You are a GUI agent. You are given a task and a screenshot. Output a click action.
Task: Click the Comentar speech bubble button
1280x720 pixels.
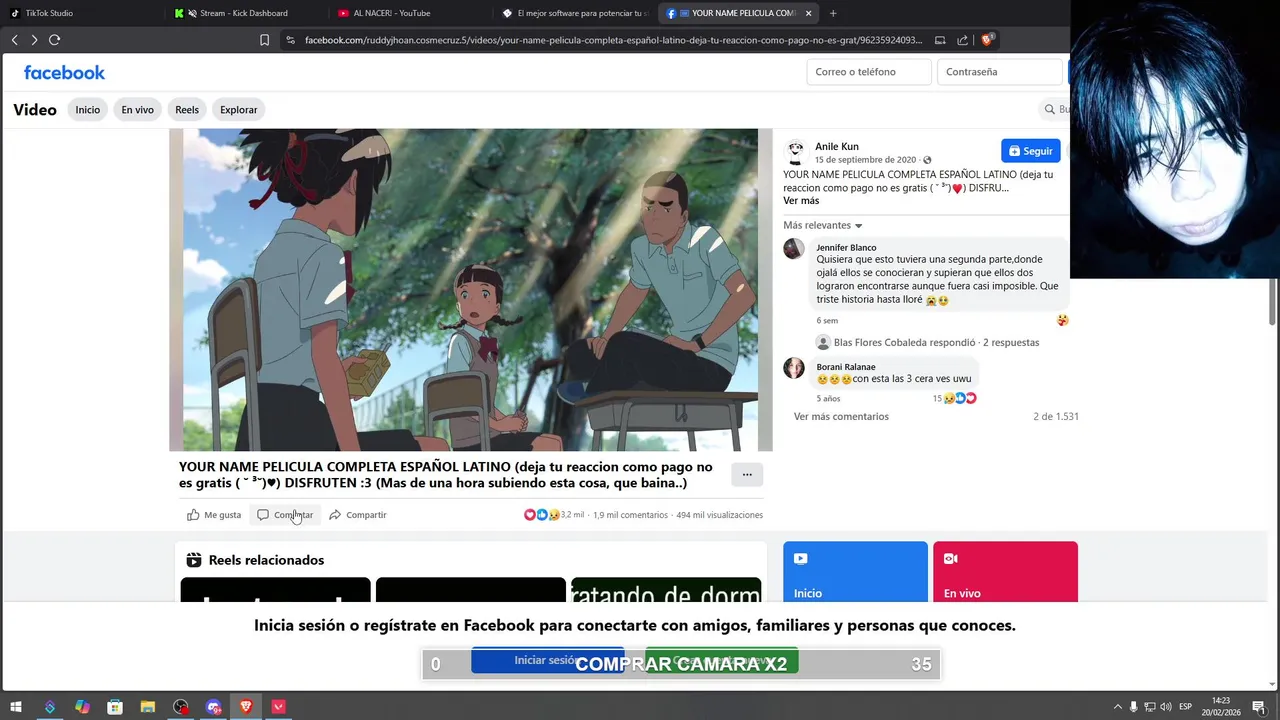coord(285,515)
